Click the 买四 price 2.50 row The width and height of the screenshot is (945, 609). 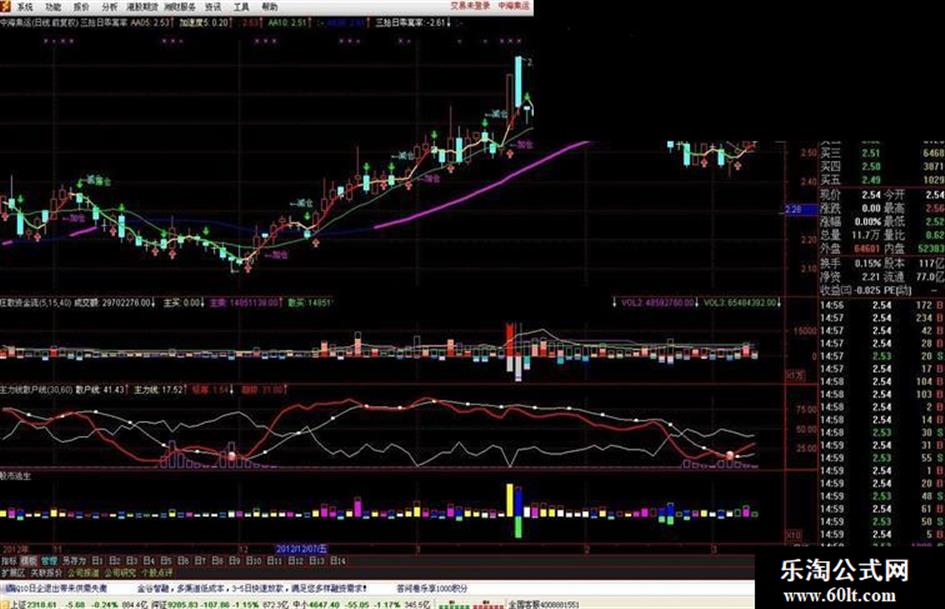point(882,166)
